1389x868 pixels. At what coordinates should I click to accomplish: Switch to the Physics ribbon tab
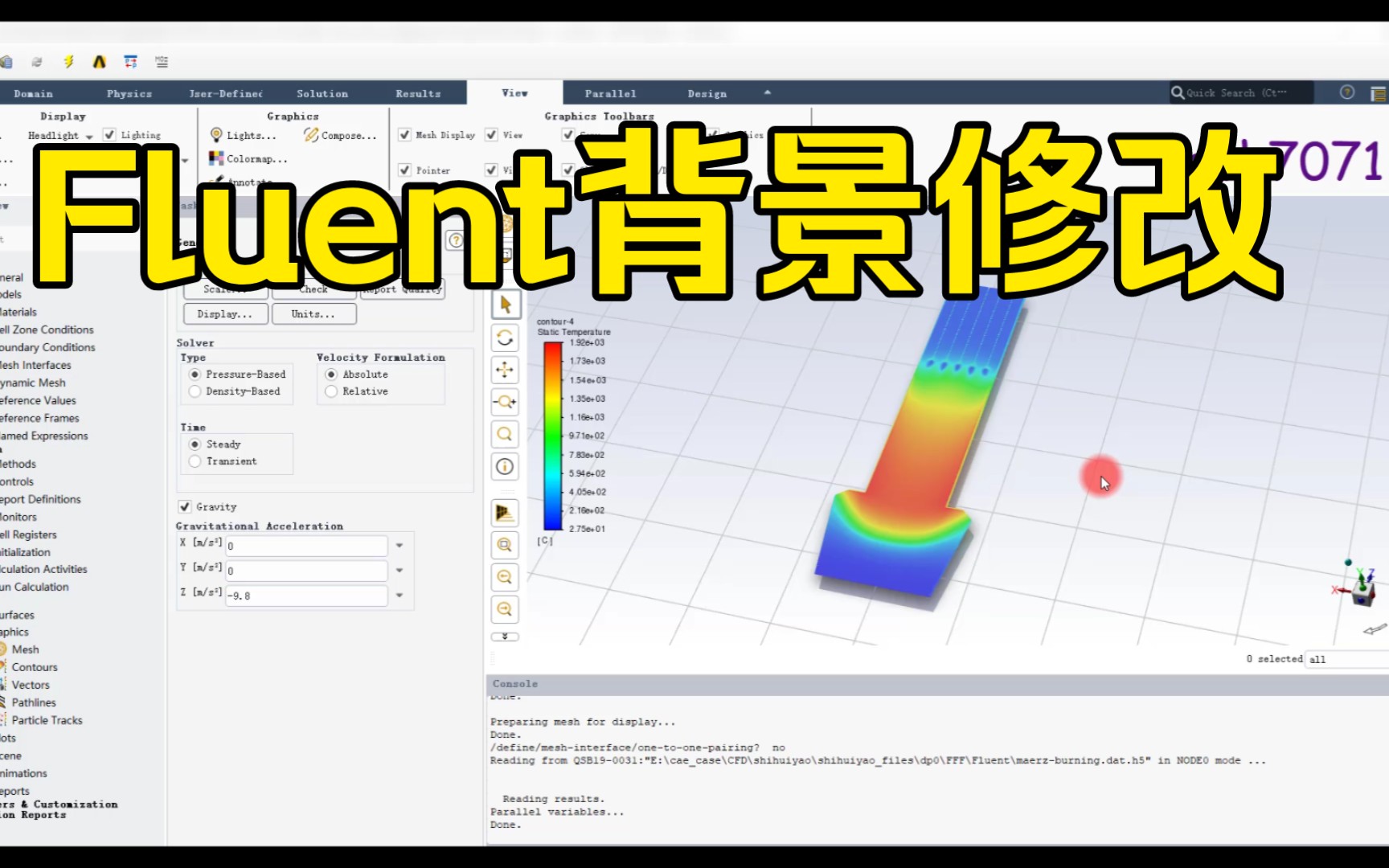pyautogui.click(x=129, y=93)
